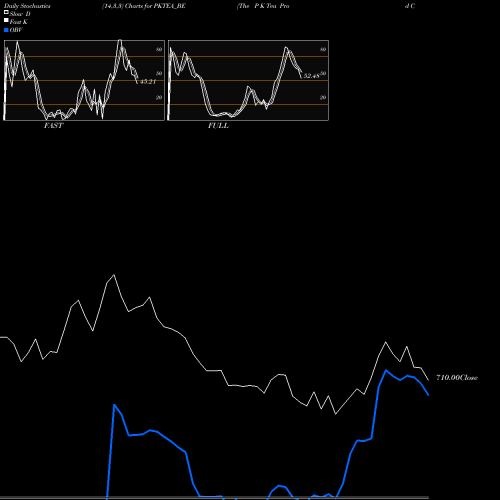Click the FULL chart label

218,126
